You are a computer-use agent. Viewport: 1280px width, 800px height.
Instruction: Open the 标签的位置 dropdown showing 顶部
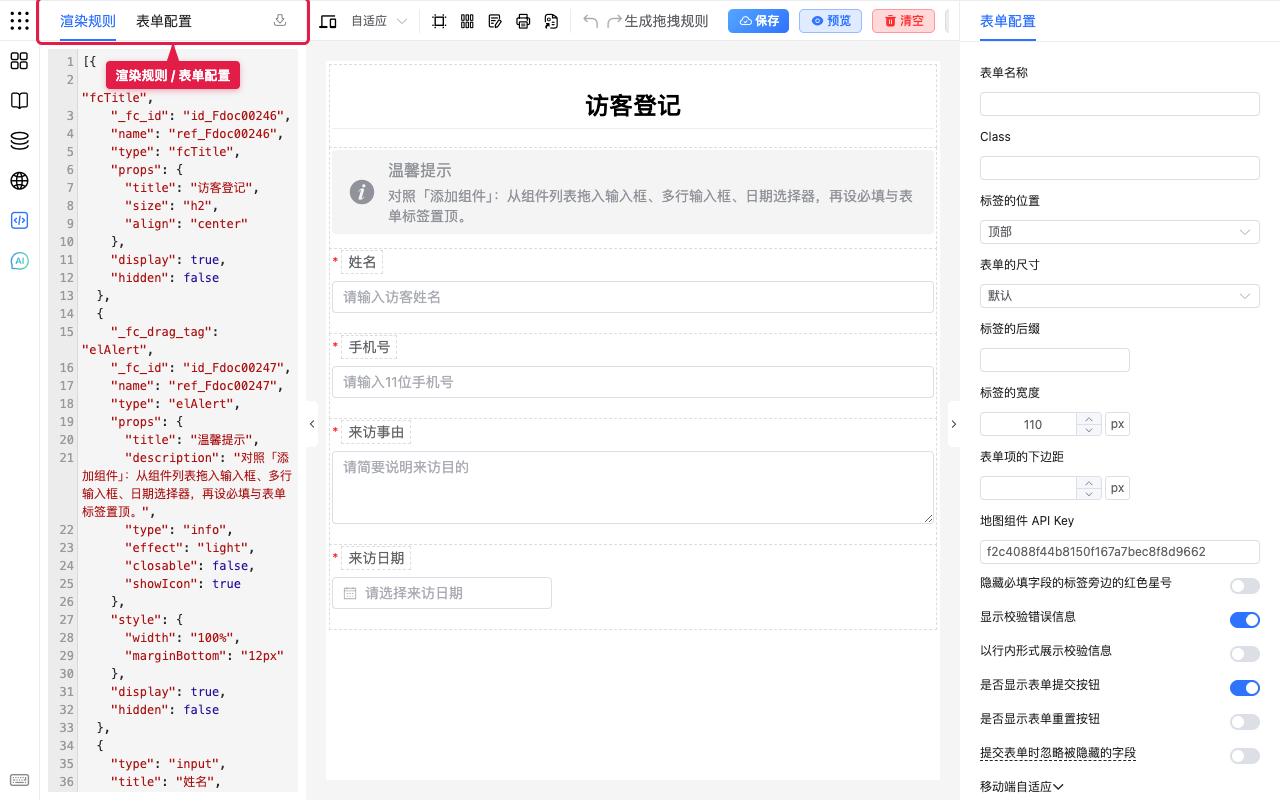pos(1120,232)
